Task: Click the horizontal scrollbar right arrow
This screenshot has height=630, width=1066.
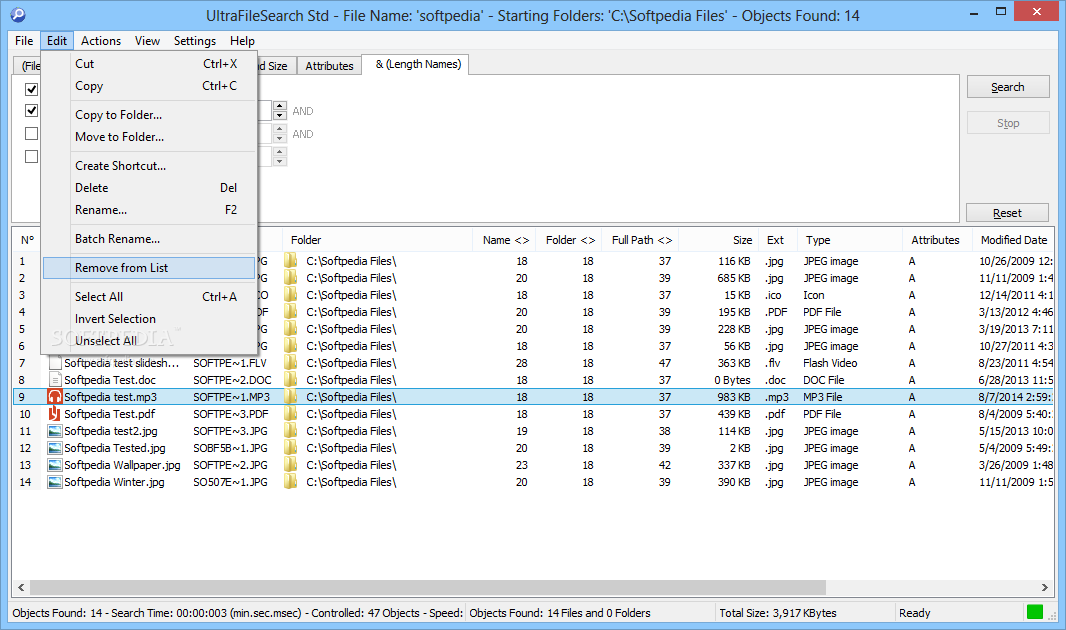Action: click(x=1045, y=587)
